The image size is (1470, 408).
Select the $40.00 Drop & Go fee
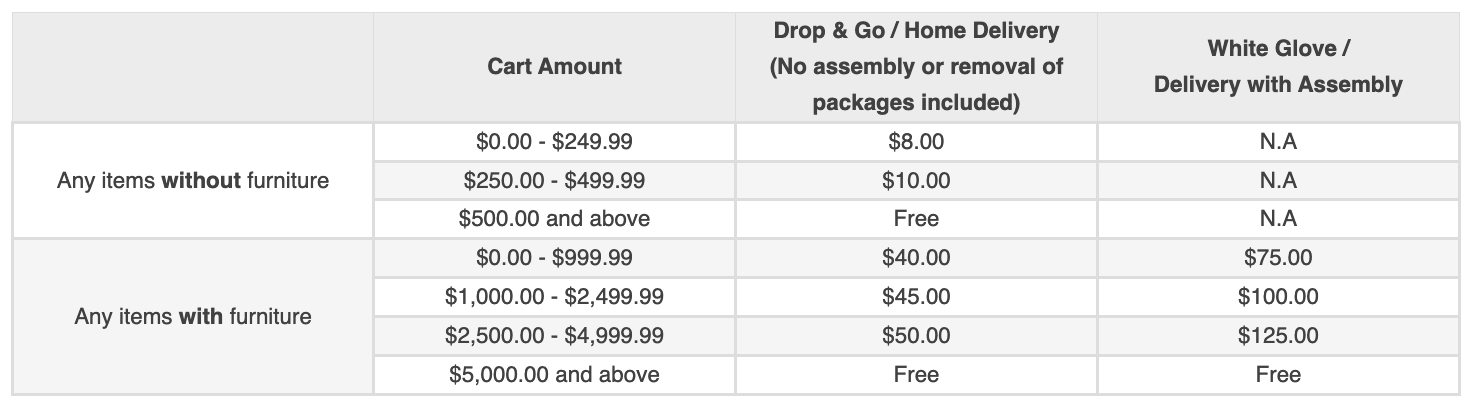[916, 258]
